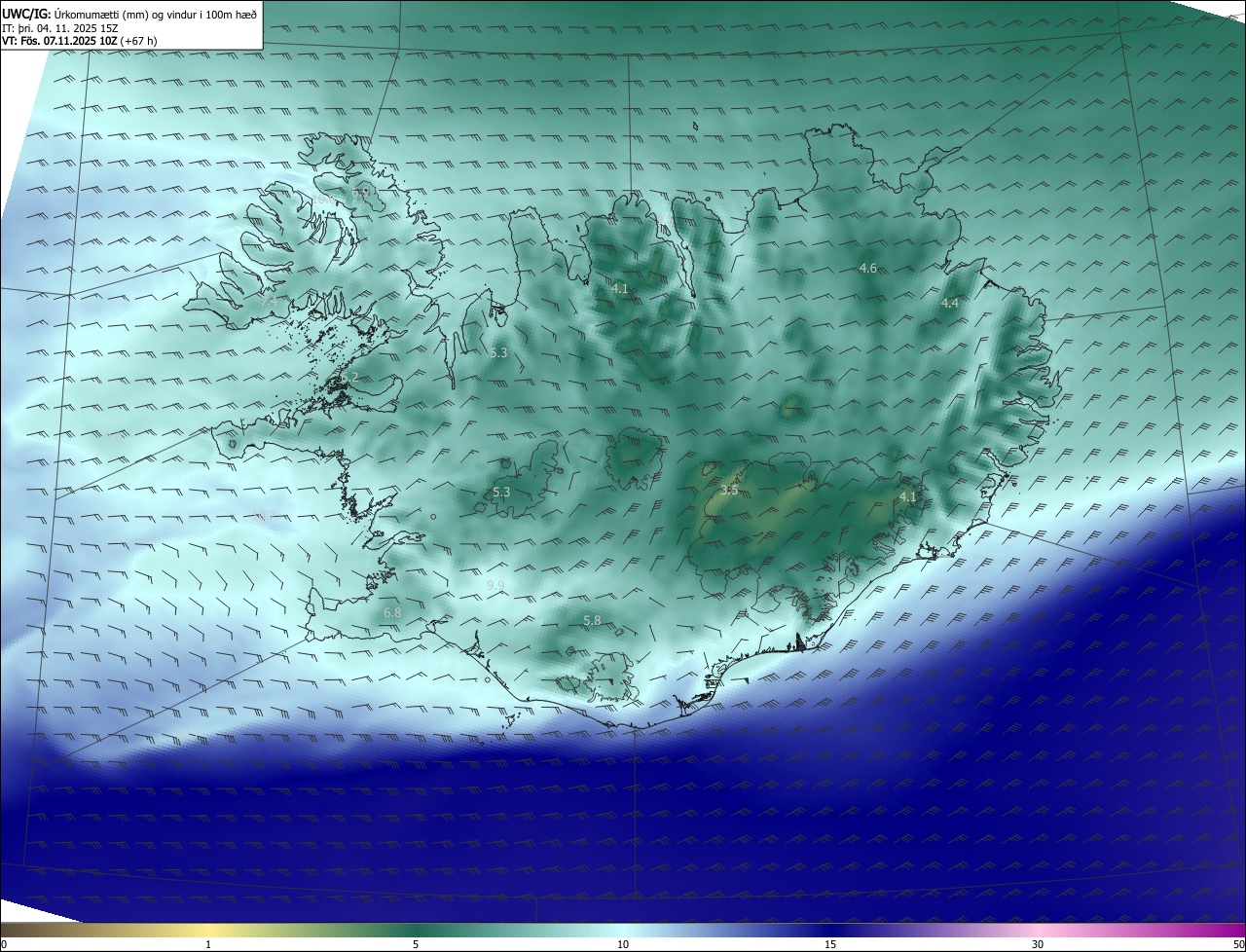The width and height of the screenshot is (1246, 952).
Task: Click the 6.9 value in the Westfjords
Action: coord(360,193)
